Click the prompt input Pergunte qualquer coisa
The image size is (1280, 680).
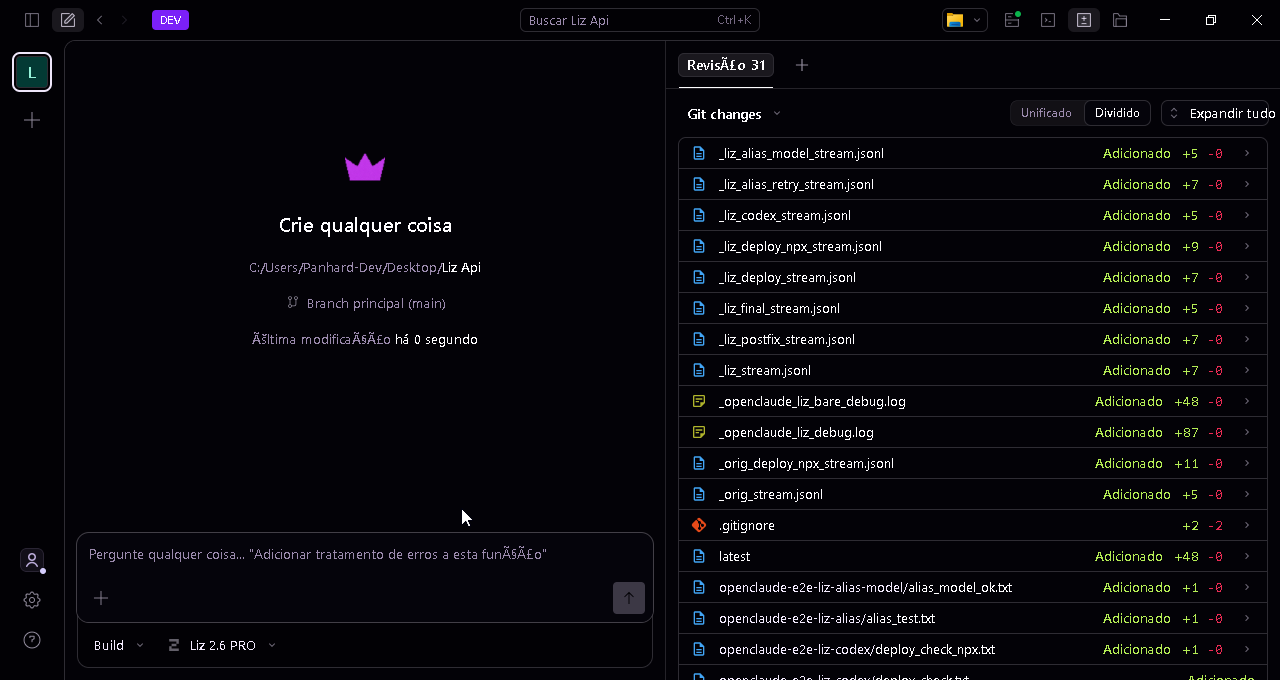[365, 554]
